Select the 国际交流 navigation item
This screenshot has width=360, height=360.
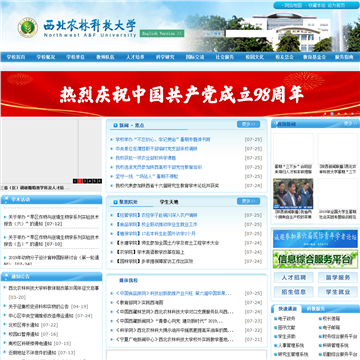195,57
